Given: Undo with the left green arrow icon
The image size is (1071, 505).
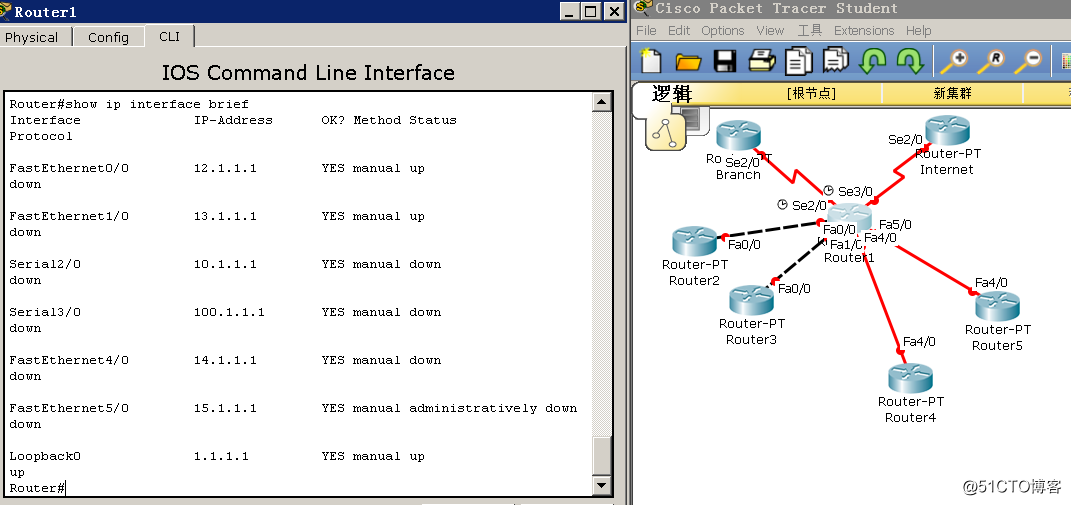Looking at the screenshot, I should [872, 61].
